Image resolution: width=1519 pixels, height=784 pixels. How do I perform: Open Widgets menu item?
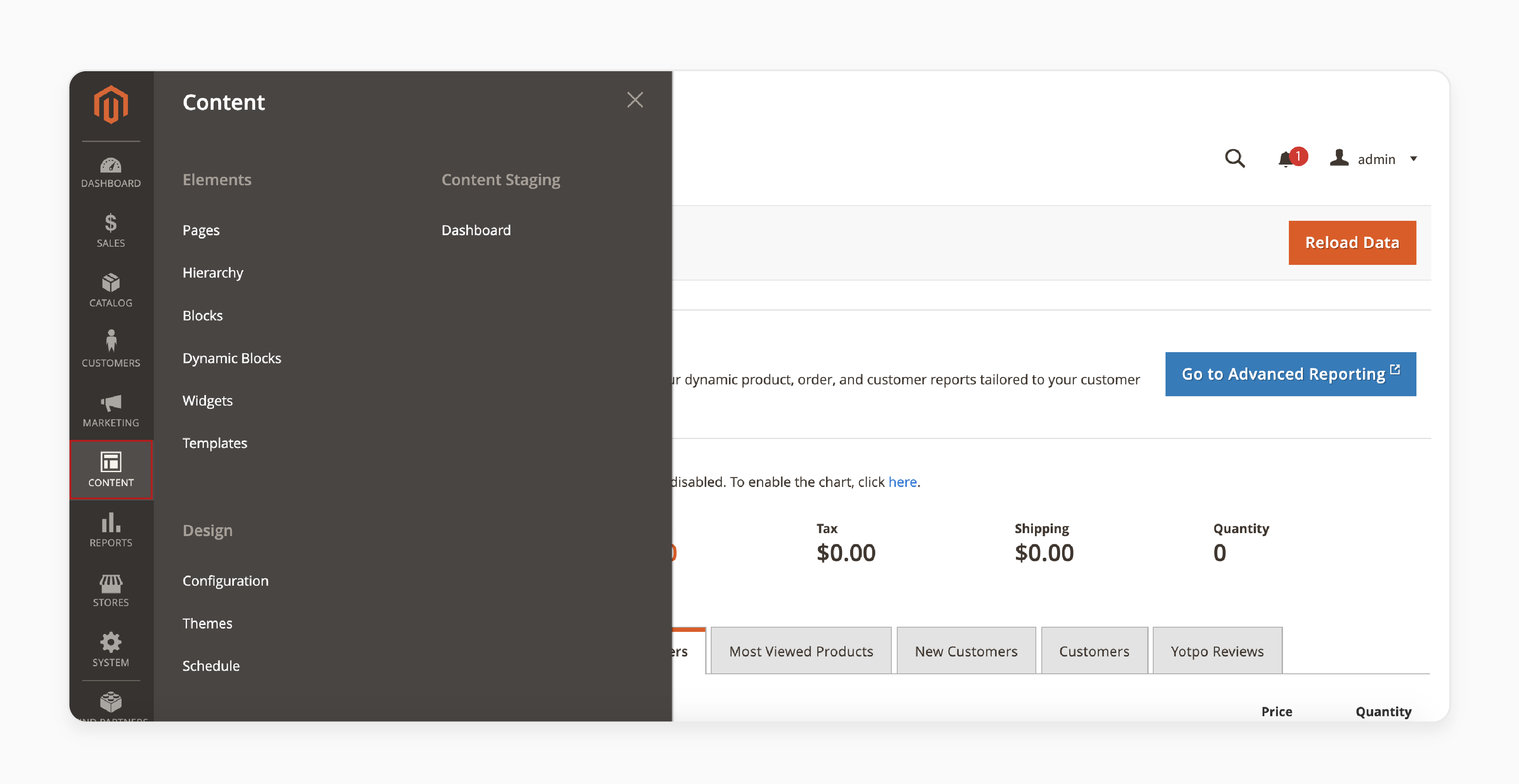point(208,400)
